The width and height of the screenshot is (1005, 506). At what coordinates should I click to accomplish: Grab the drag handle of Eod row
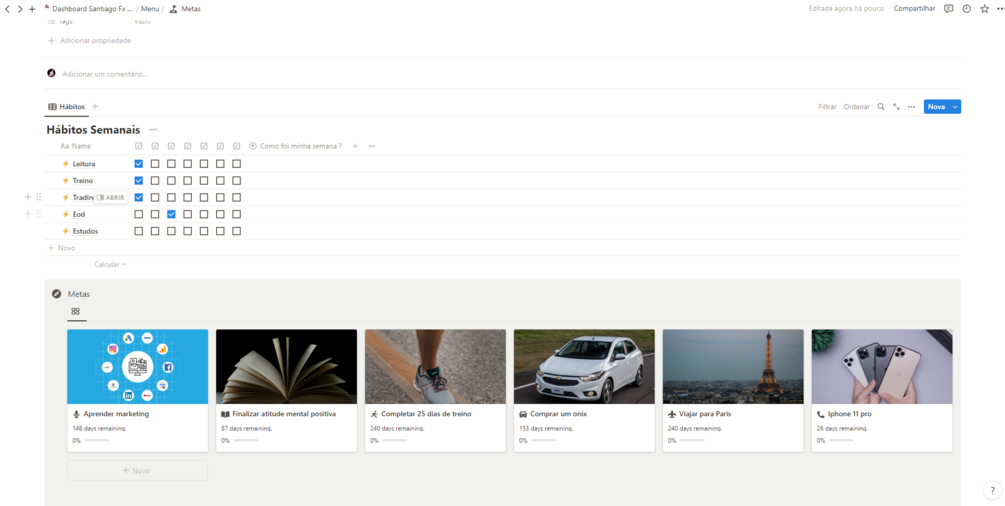(x=38, y=214)
